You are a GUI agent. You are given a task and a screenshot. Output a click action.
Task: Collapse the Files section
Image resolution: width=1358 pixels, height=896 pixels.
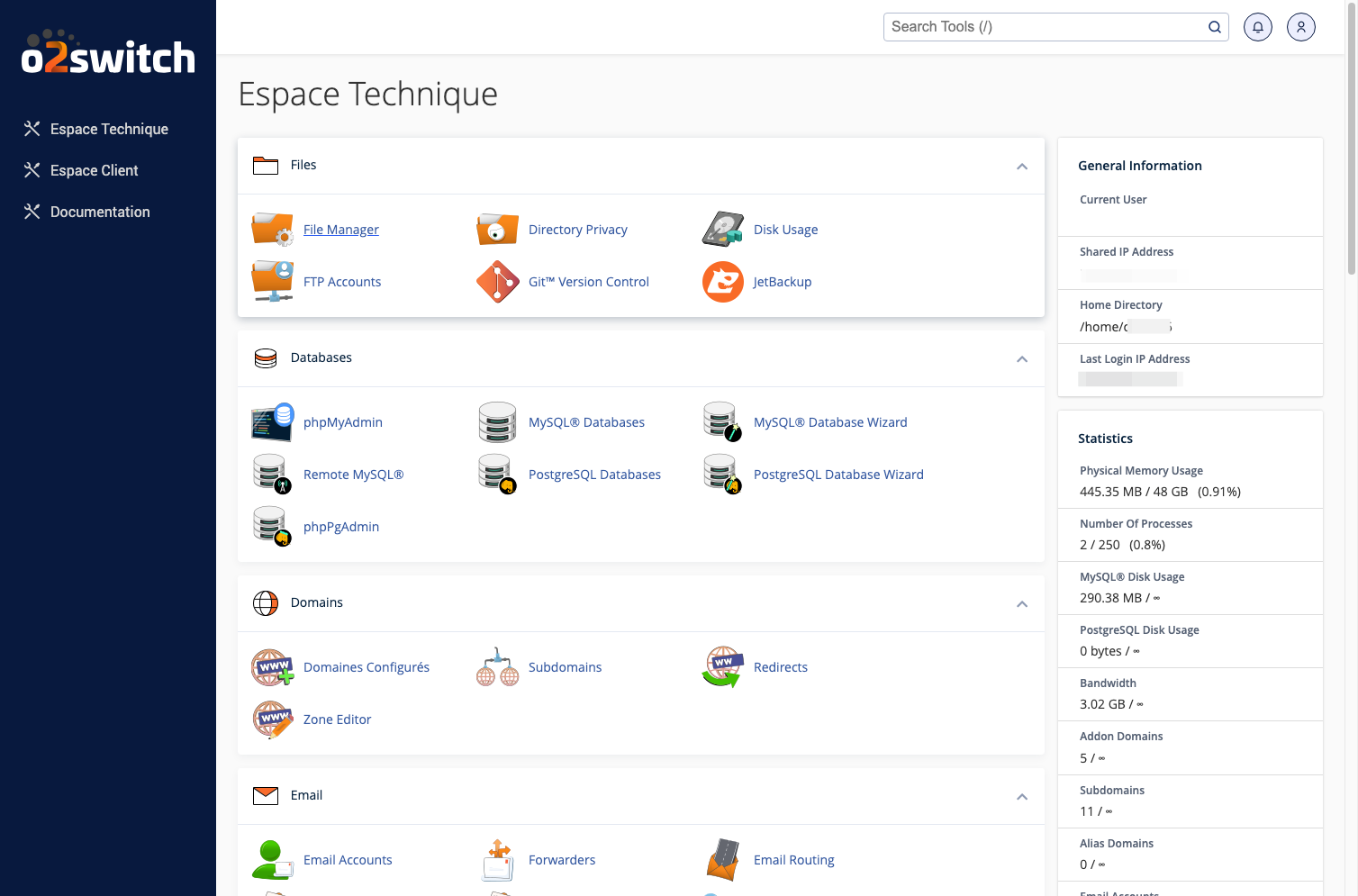coord(1022,167)
